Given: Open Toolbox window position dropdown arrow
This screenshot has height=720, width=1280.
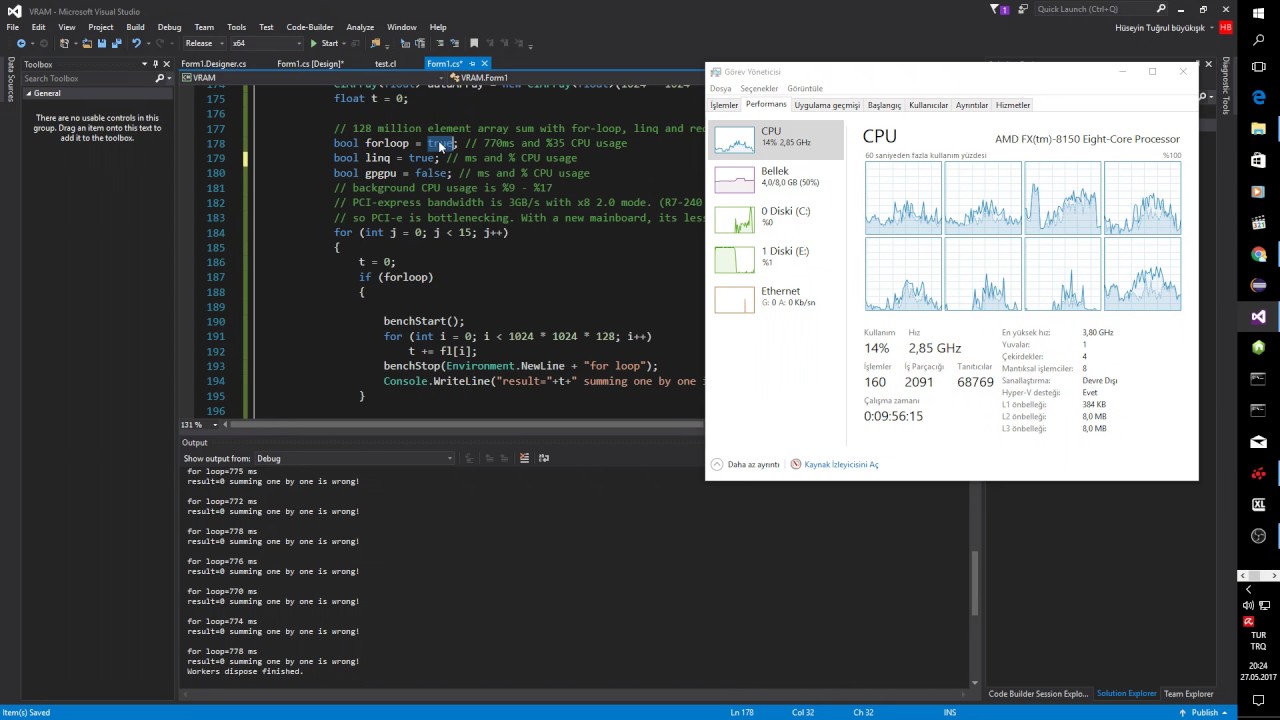Looking at the screenshot, I should 145,64.
